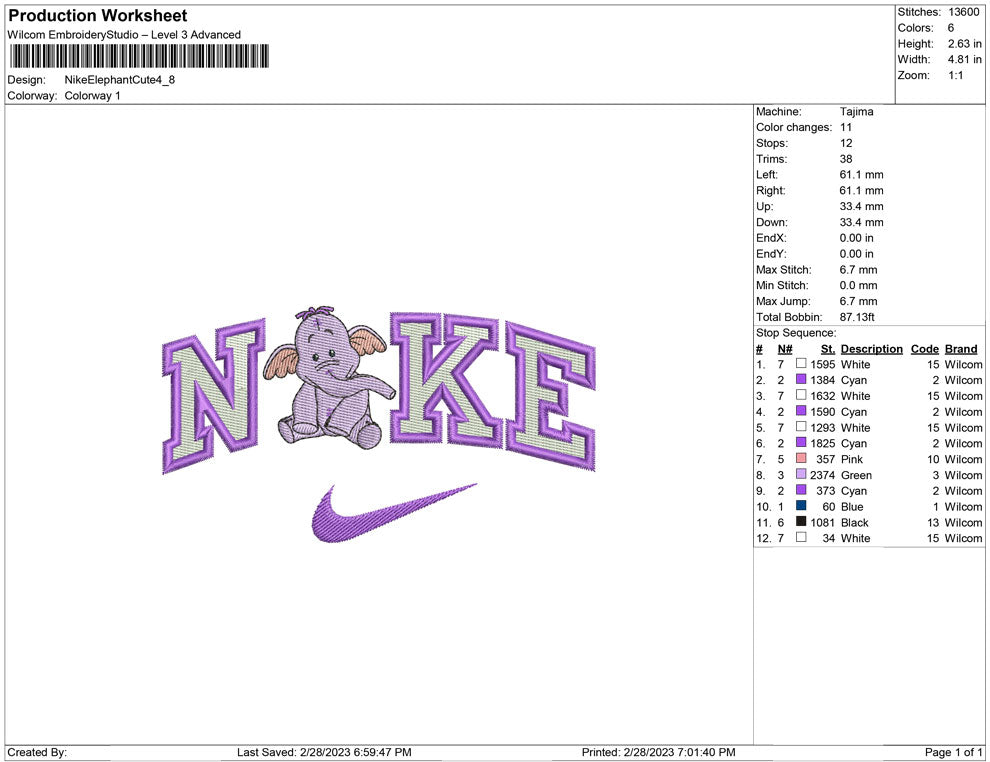
Task: Click the Created By label
Action: pyautogui.click(x=37, y=752)
